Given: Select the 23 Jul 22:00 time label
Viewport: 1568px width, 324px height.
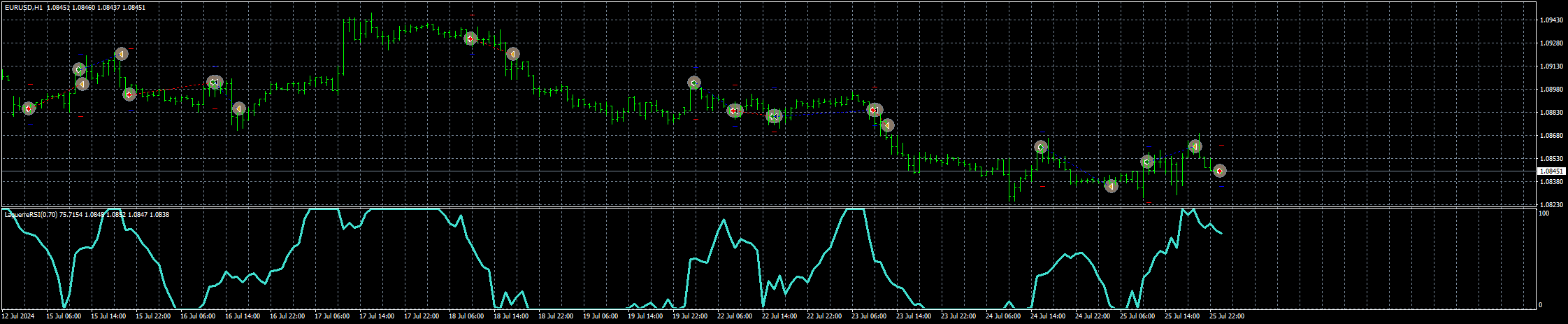Looking at the screenshot, I should pyautogui.click(x=958, y=316).
